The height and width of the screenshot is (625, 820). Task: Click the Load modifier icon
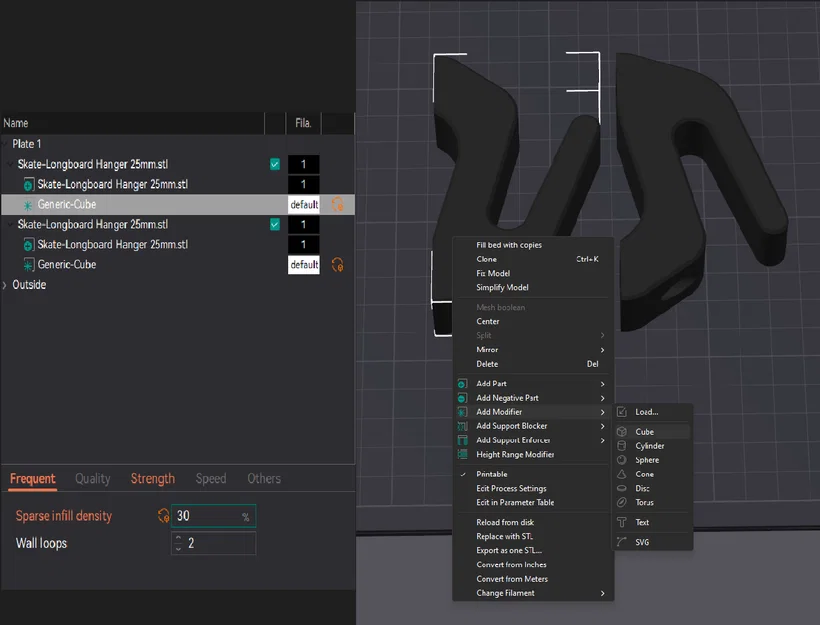click(x=622, y=412)
